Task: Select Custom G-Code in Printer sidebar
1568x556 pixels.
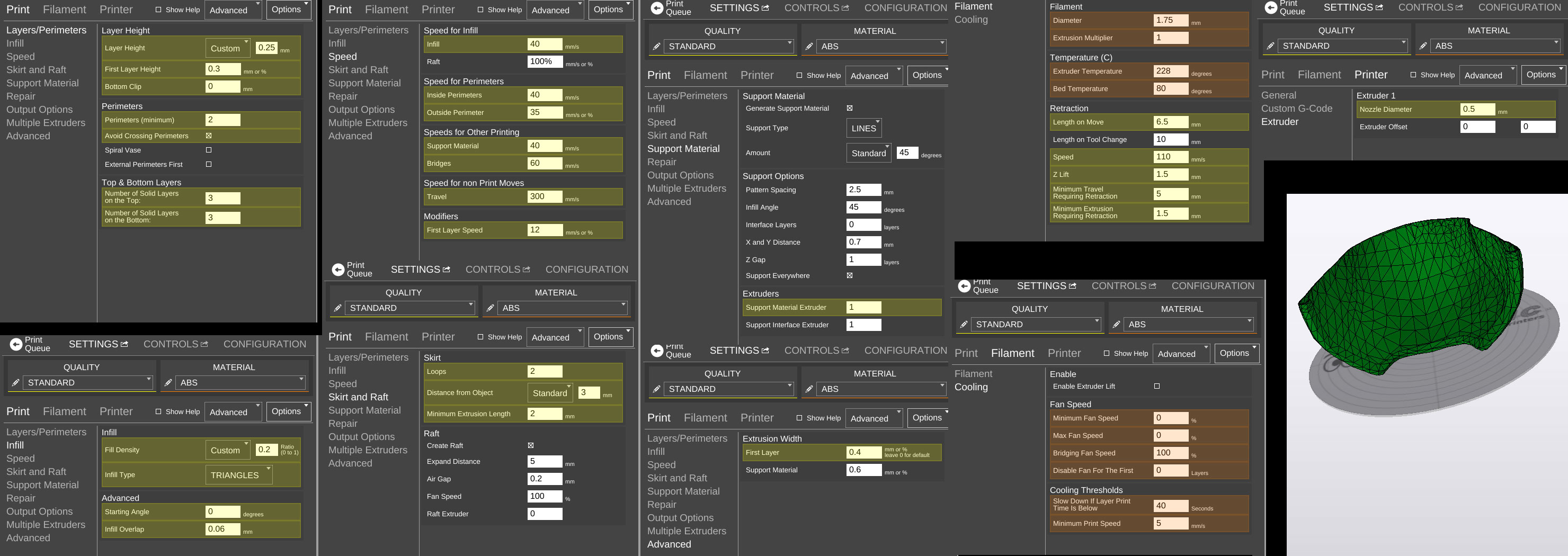Action: pyautogui.click(x=1297, y=108)
